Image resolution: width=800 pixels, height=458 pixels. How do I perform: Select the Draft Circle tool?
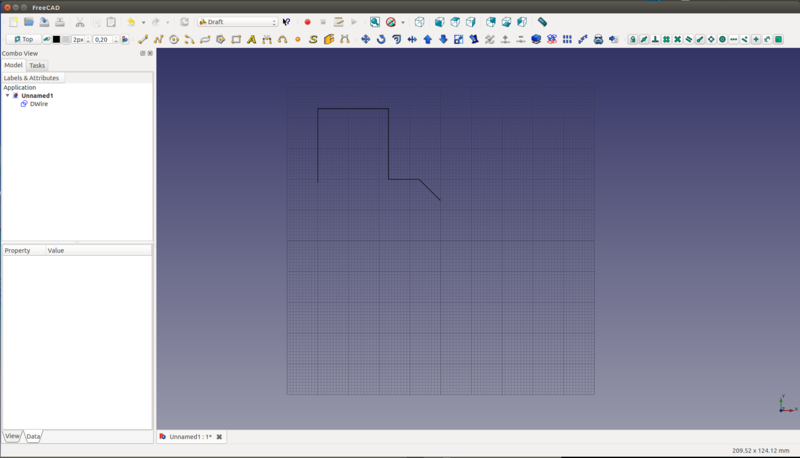tap(174, 40)
